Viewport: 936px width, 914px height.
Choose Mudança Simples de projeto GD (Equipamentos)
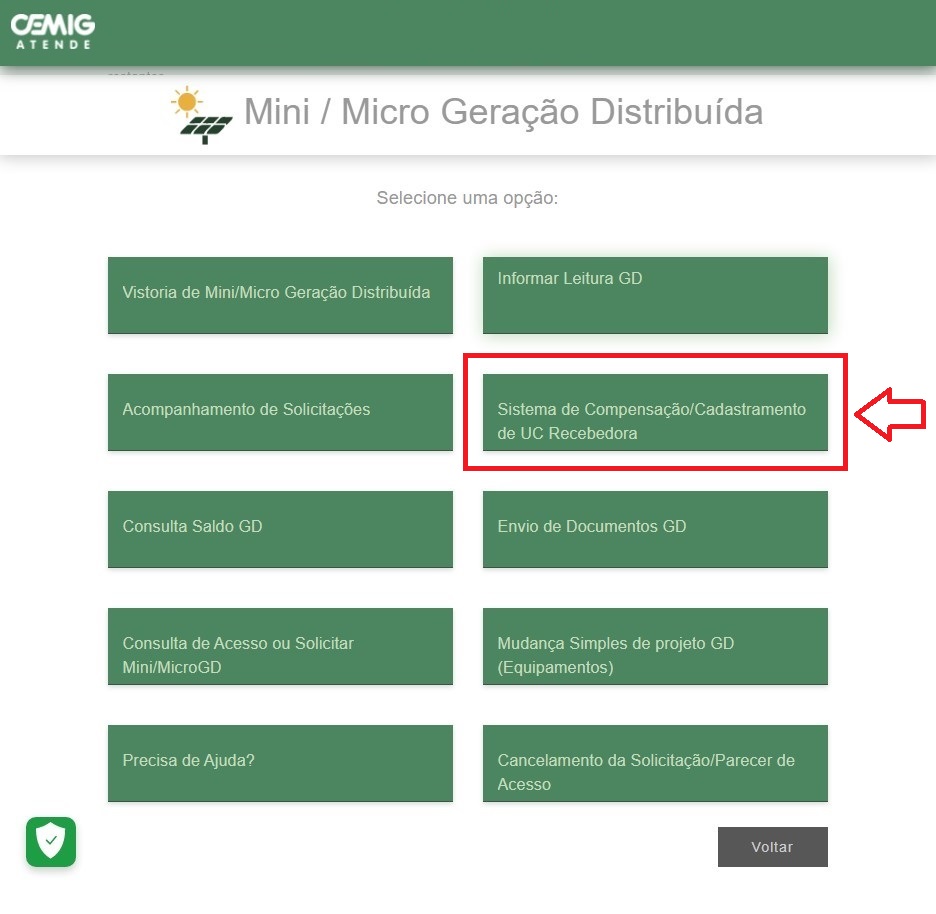tap(655, 645)
